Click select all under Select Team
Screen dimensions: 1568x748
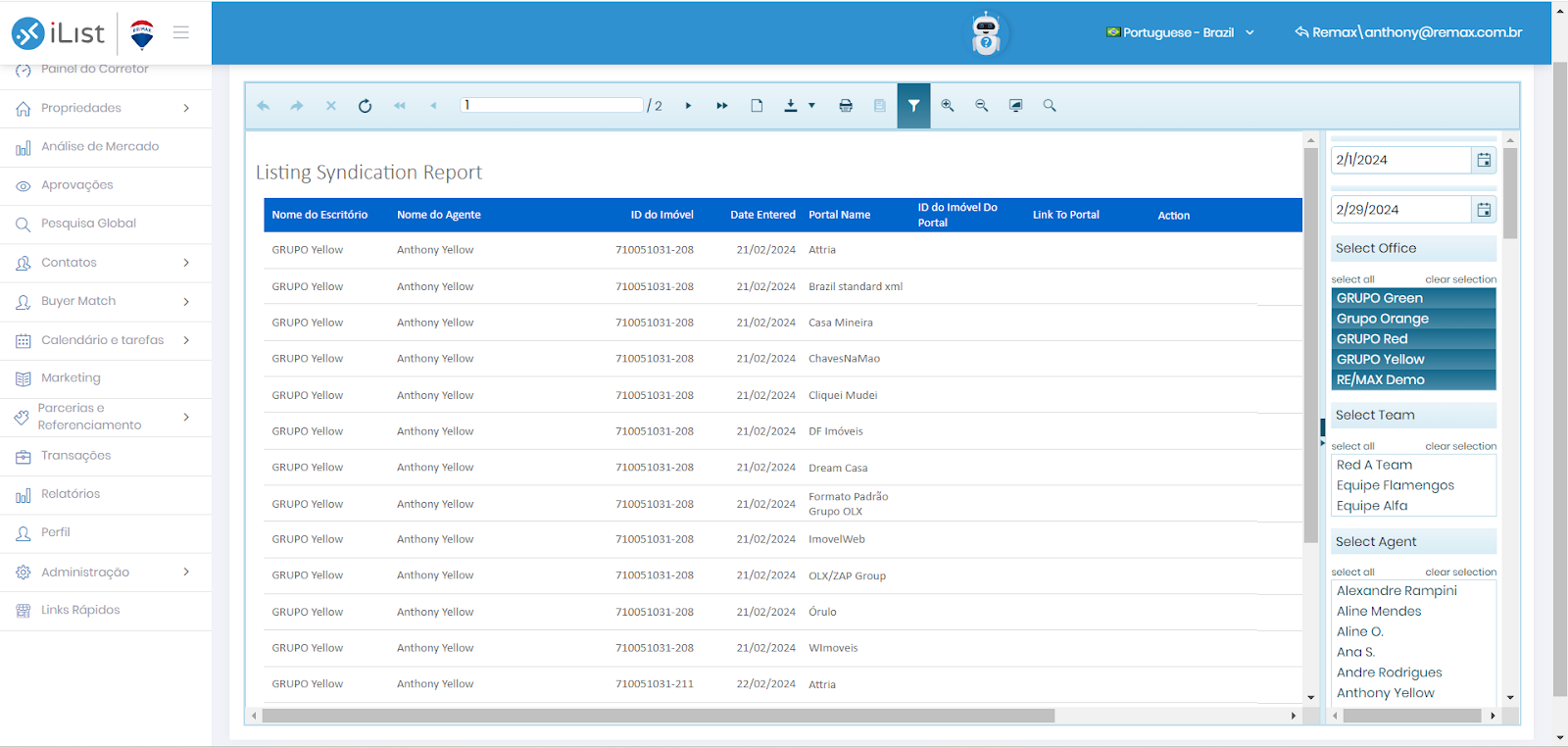pos(1352,446)
